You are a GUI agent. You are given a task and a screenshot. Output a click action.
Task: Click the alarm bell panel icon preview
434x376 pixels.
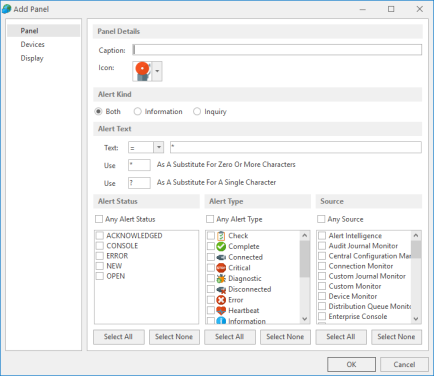click(143, 71)
